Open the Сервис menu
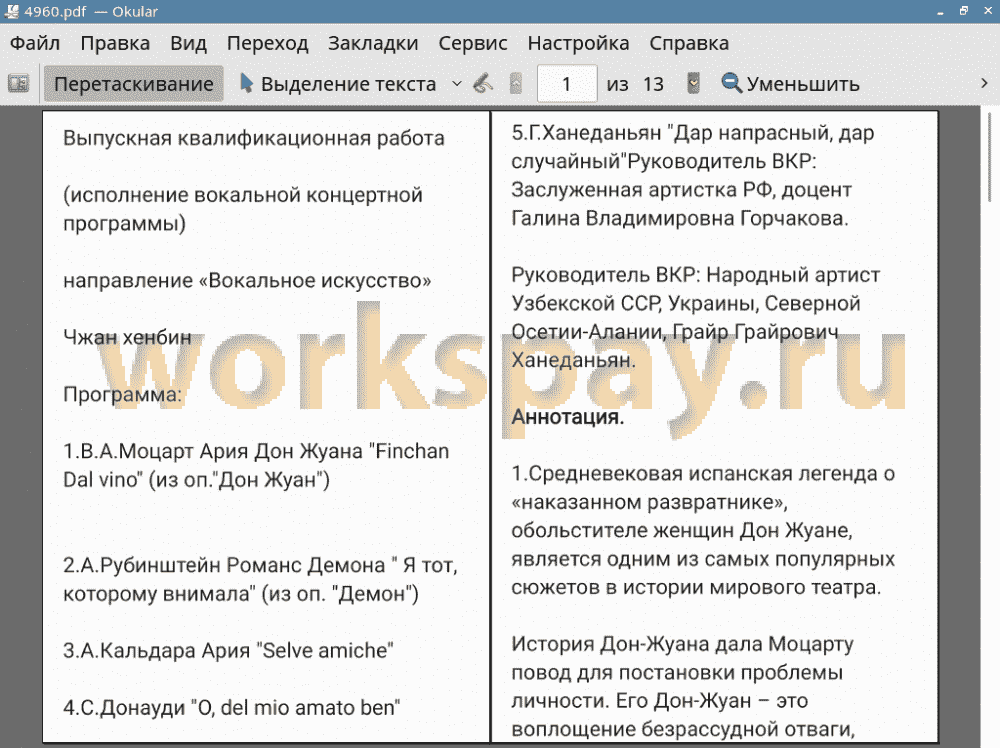Image resolution: width=1000 pixels, height=748 pixels. tap(473, 43)
